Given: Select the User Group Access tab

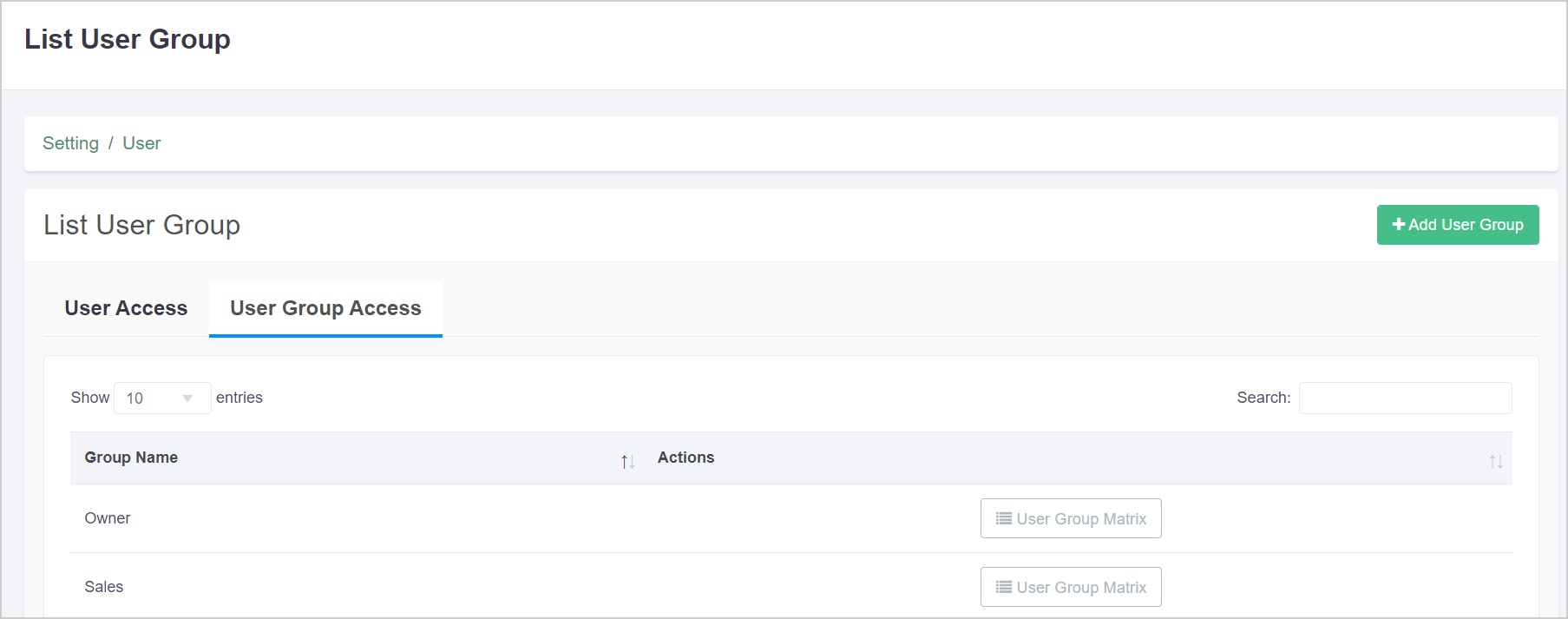Looking at the screenshot, I should [325, 308].
